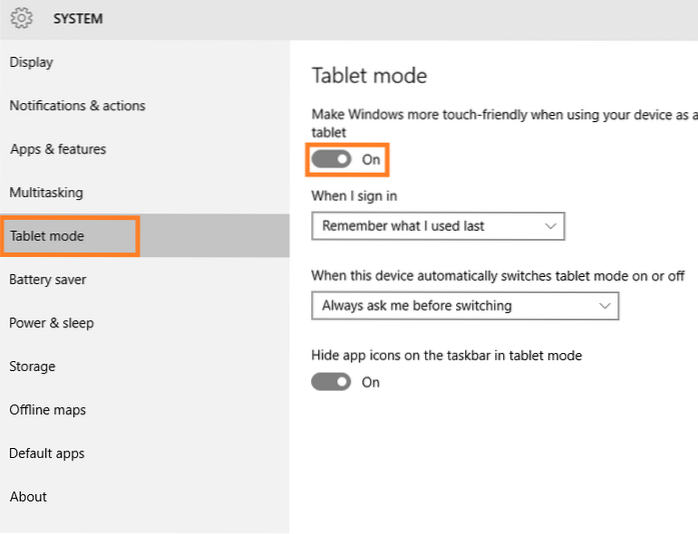Open Multitasking settings

pos(46,192)
